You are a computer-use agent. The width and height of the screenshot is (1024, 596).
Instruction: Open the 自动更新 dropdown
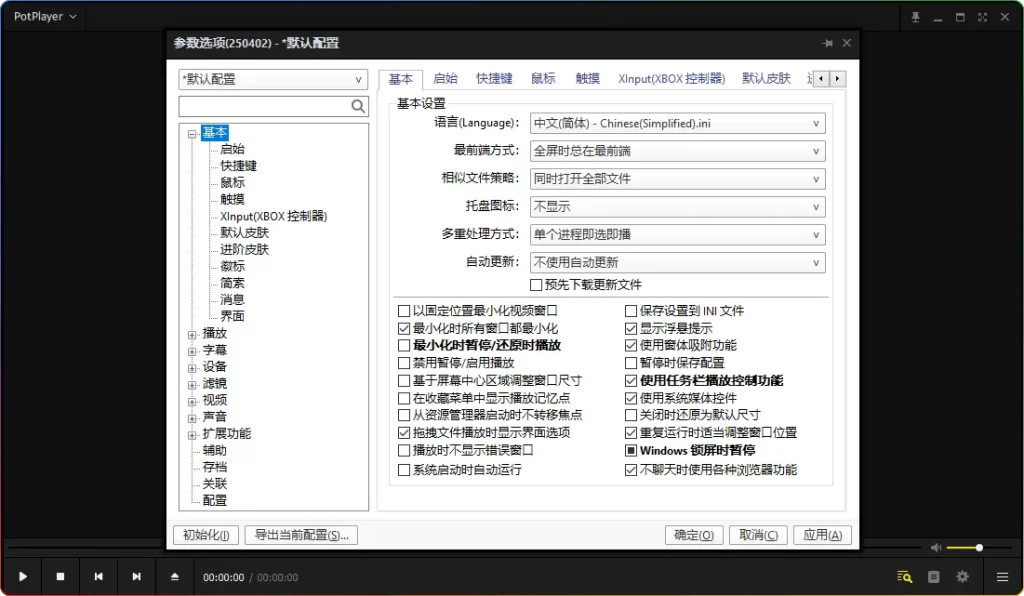pyautogui.click(x=677, y=262)
